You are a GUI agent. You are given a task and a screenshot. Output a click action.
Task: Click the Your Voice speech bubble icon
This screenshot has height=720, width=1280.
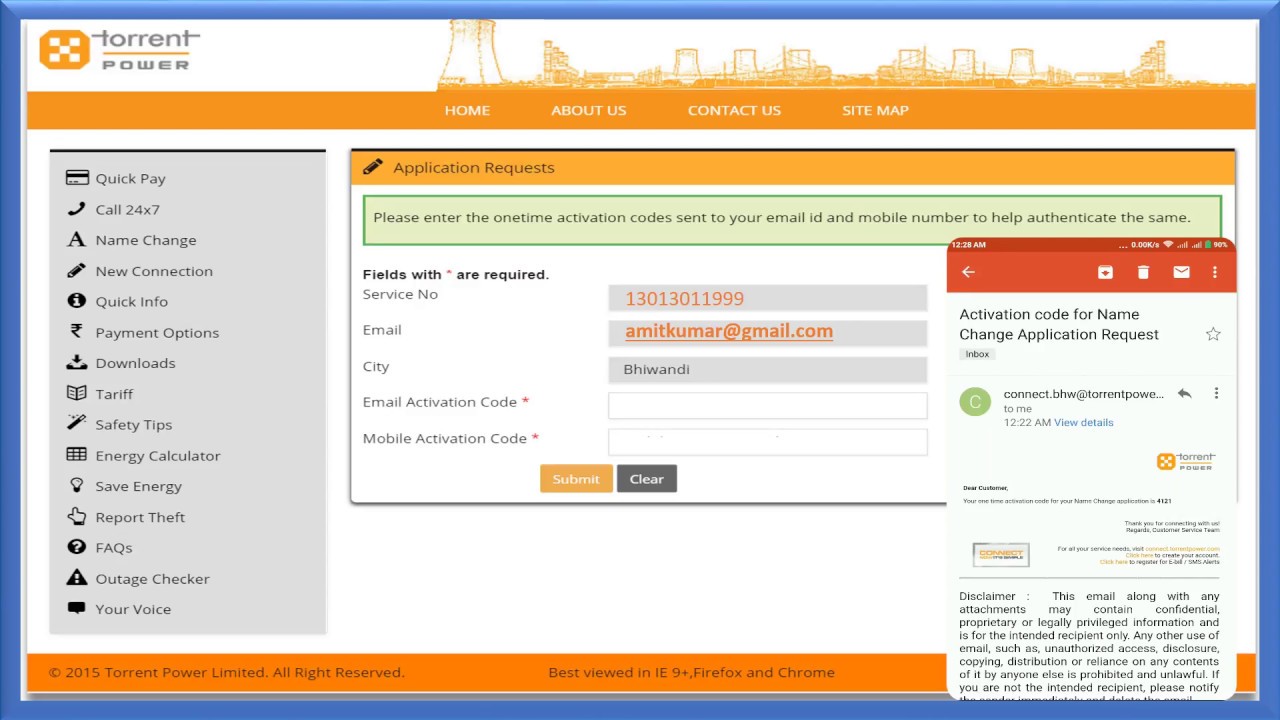[x=77, y=608]
